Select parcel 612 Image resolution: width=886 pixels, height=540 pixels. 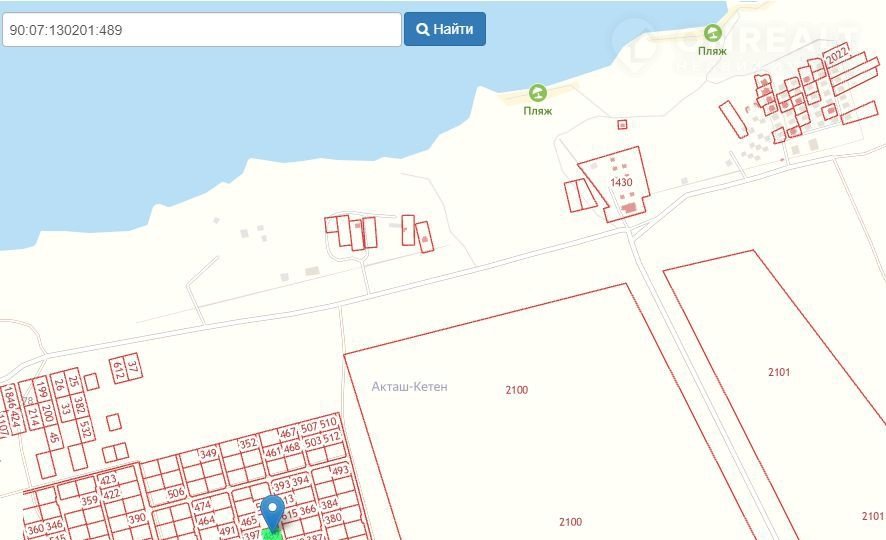point(119,371)
